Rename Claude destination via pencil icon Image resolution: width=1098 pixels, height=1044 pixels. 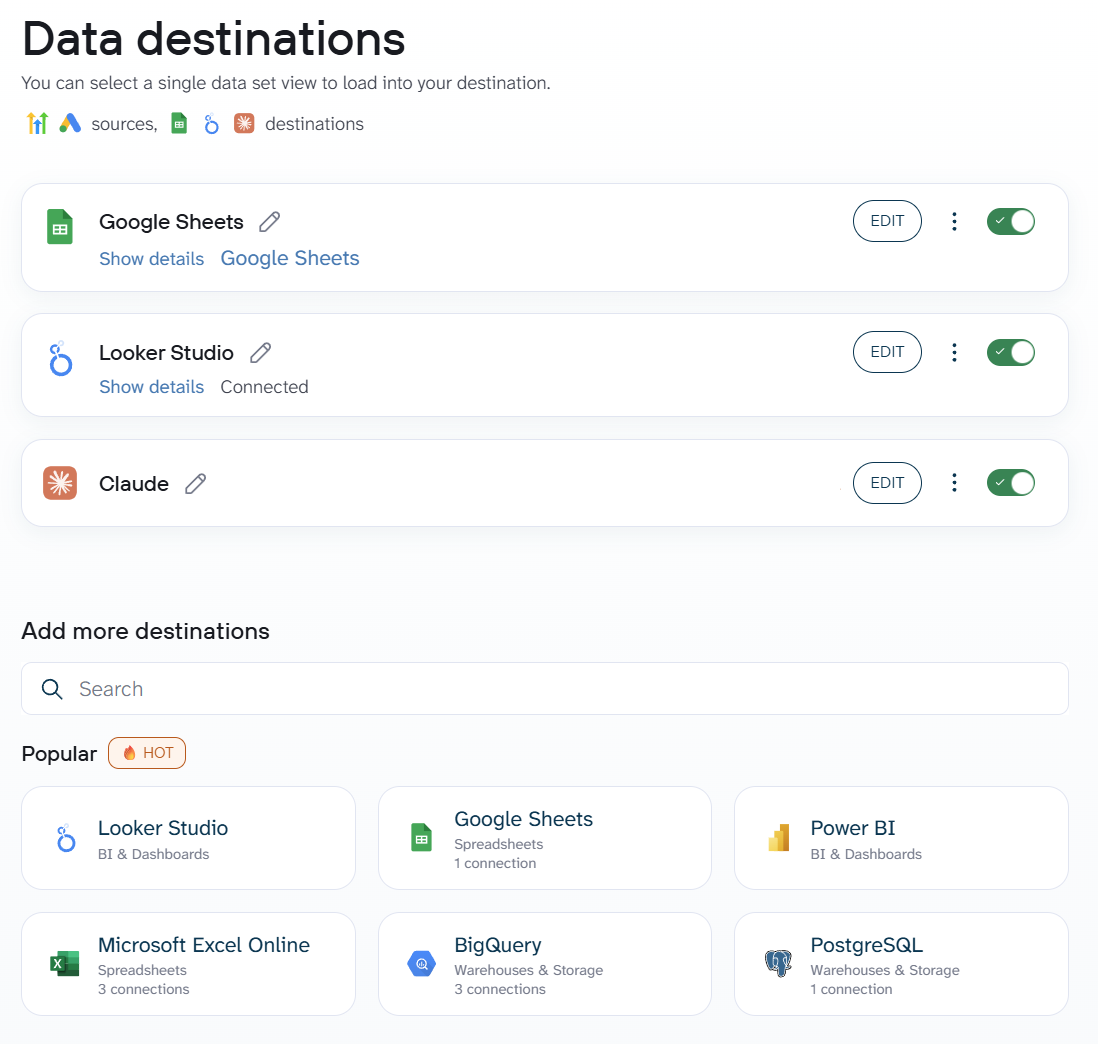(x=195, y=484)
